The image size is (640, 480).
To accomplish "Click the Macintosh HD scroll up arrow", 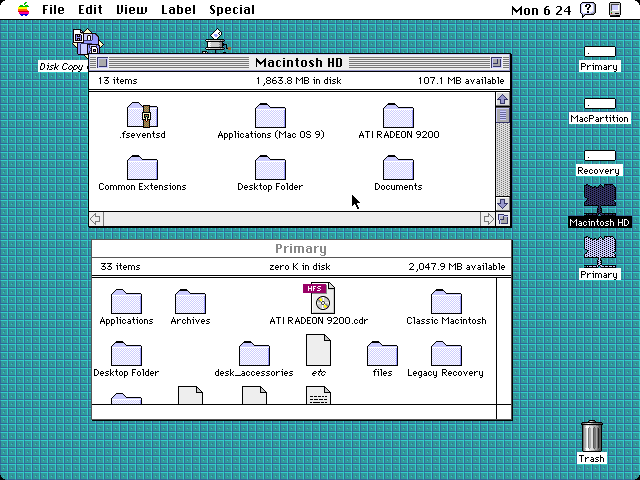I will click(x=502, y=99).
